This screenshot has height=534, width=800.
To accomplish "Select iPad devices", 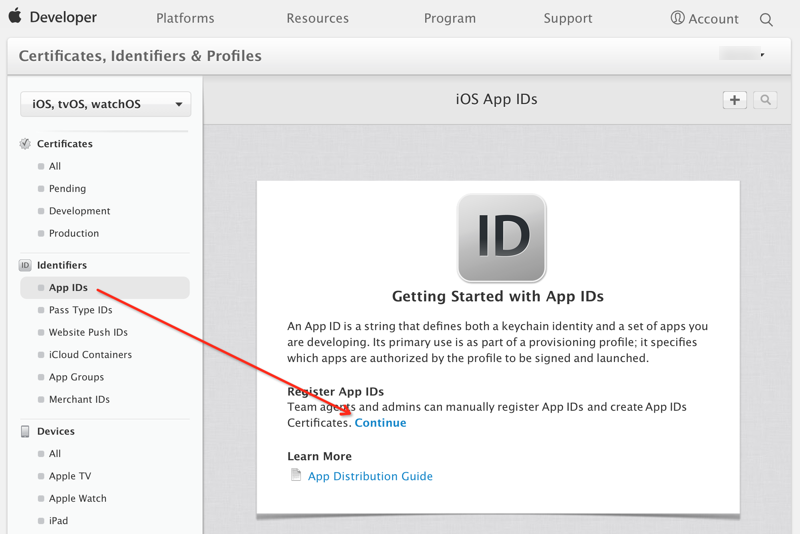I will (x=58, y=521).
